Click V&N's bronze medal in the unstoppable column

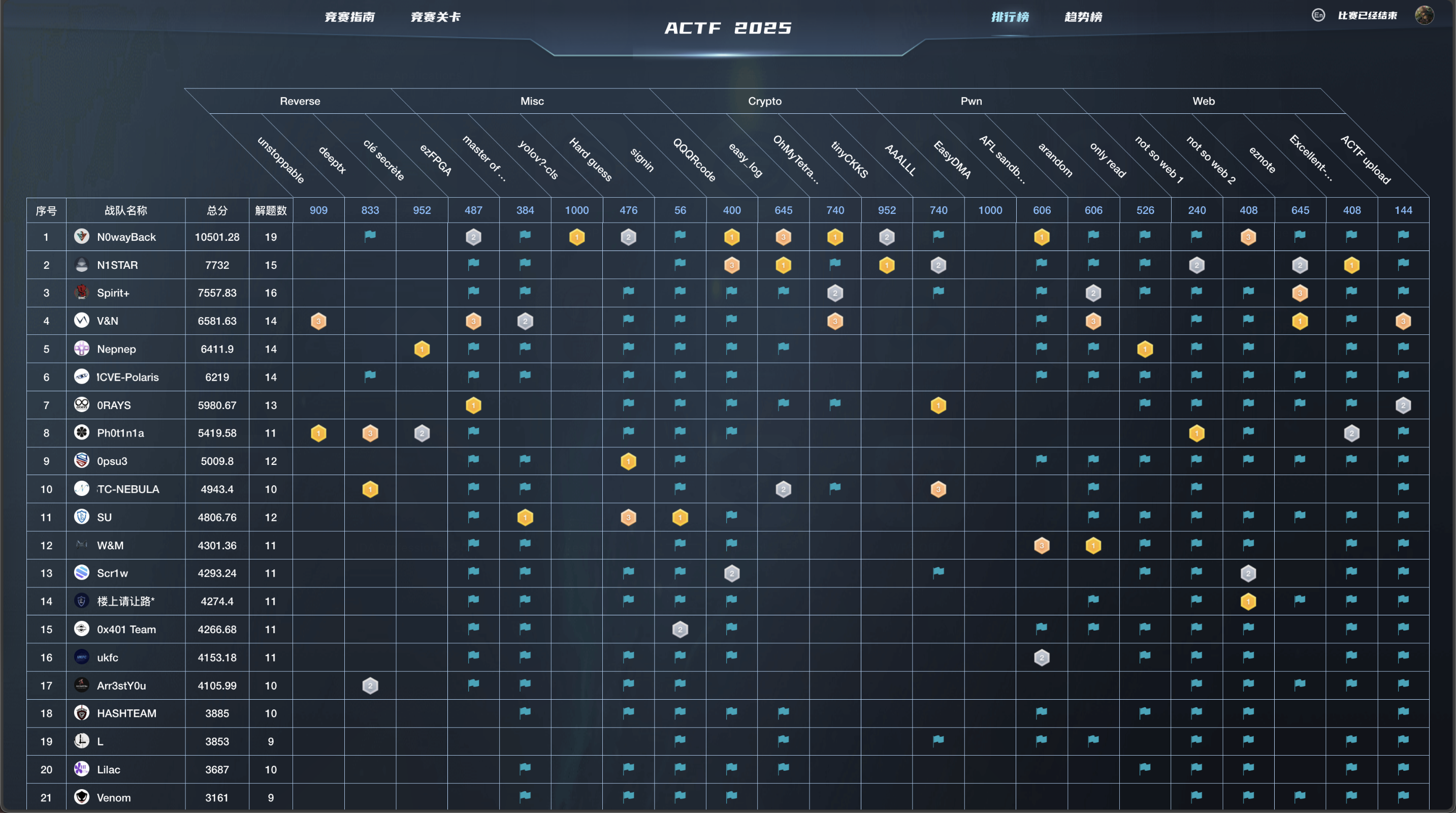(318, 321)
